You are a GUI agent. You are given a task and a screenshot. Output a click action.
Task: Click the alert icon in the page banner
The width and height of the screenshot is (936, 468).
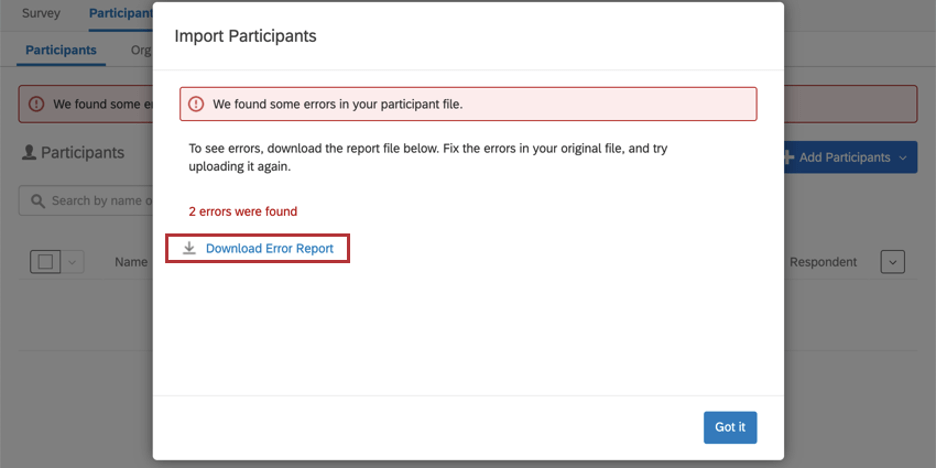36,104
